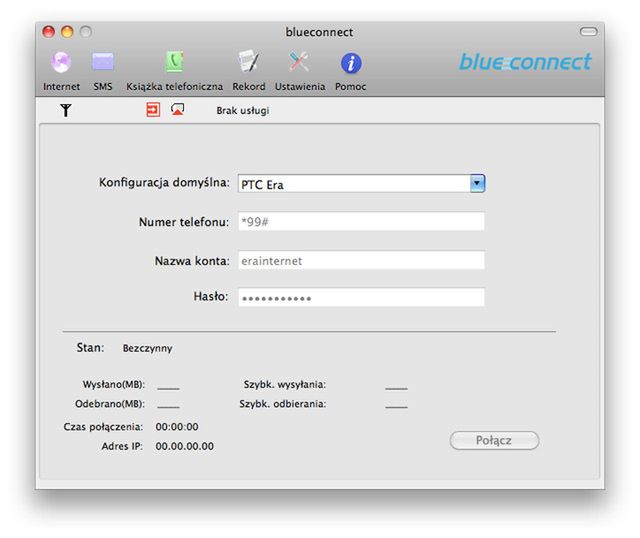Click the red arrow-in-box status icon
The image size is (640, 538).
pos(153,110)
